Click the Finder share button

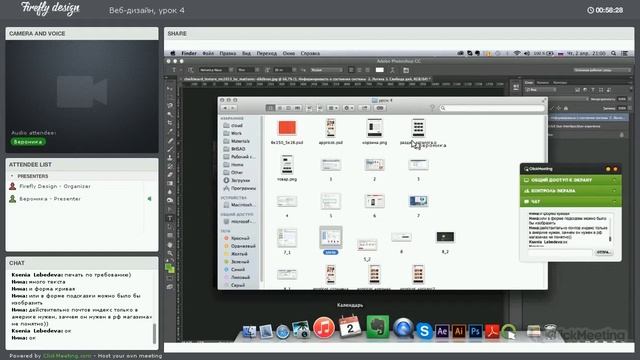[x=364, y=108]
